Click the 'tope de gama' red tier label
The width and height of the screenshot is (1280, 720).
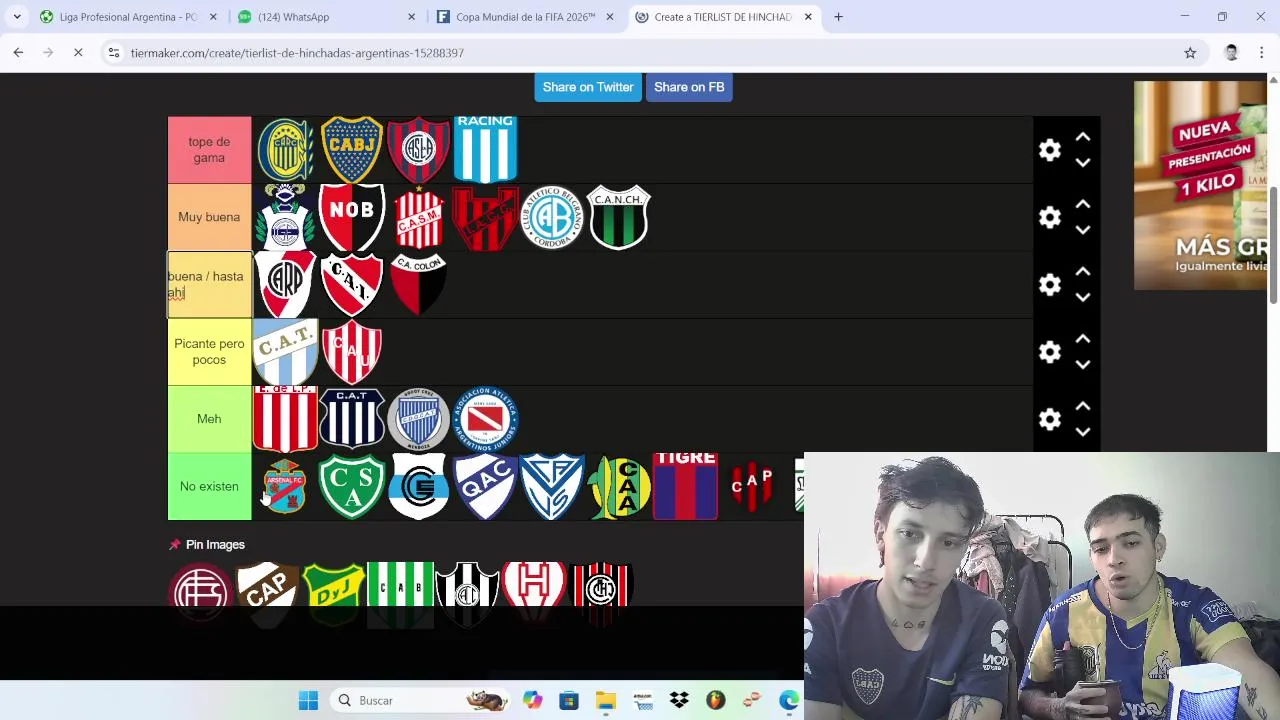[209, 150]
